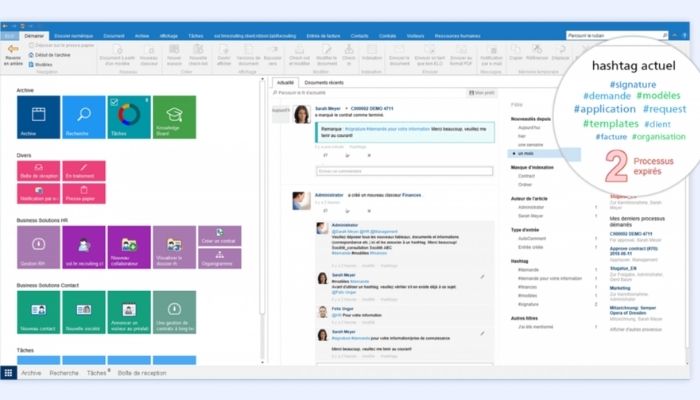Open the Recherche search tile
The height and width of the screenshot is (400, 700).
[x=84, y=117]
